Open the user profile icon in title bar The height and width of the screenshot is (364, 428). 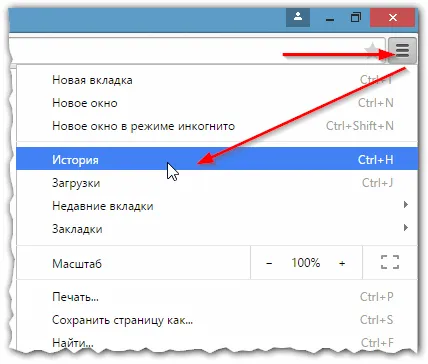(x=298, y=17)
